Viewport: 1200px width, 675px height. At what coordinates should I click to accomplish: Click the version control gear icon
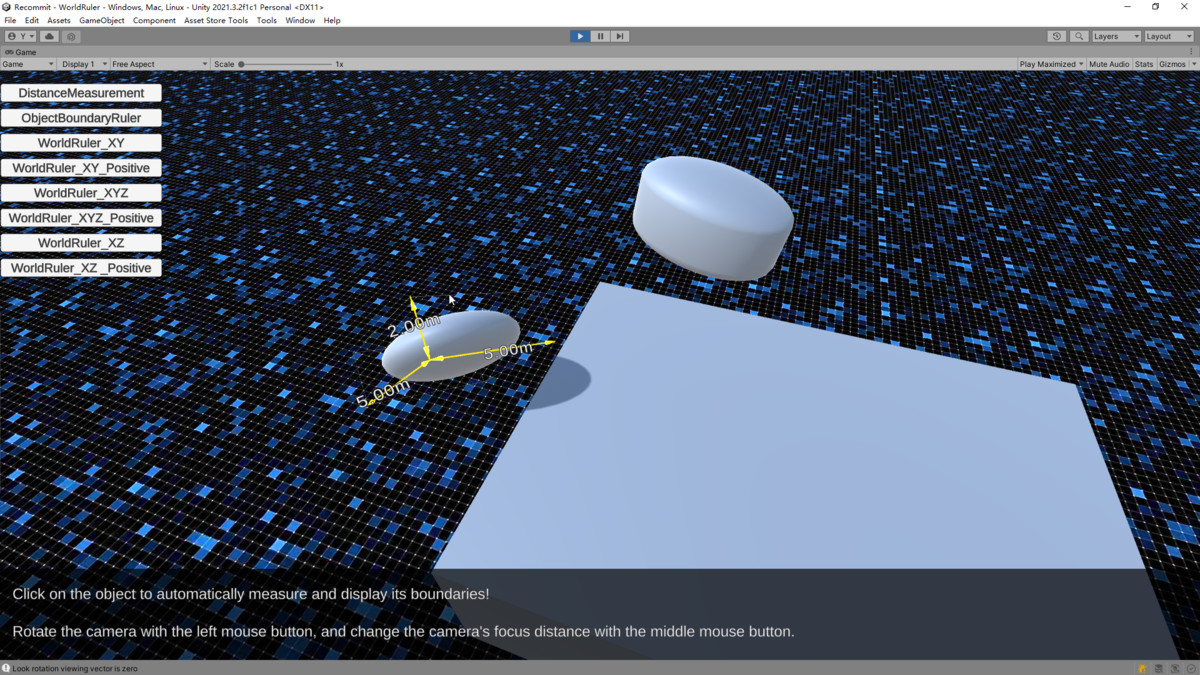(x=71, y=36)
